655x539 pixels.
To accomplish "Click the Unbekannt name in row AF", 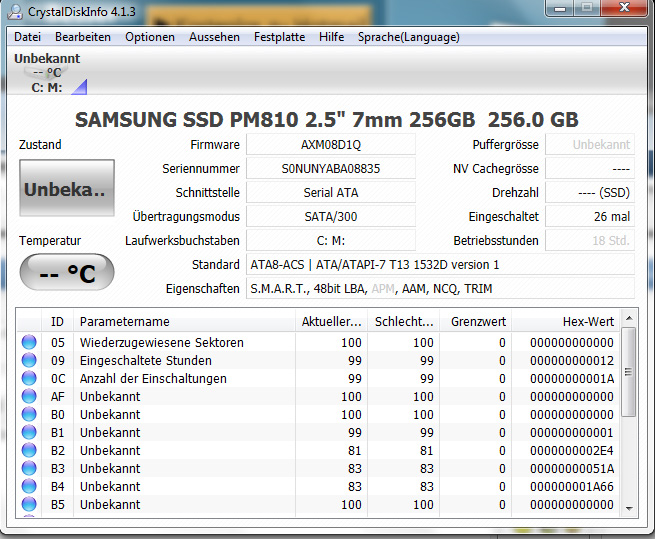I will point(110,397).
